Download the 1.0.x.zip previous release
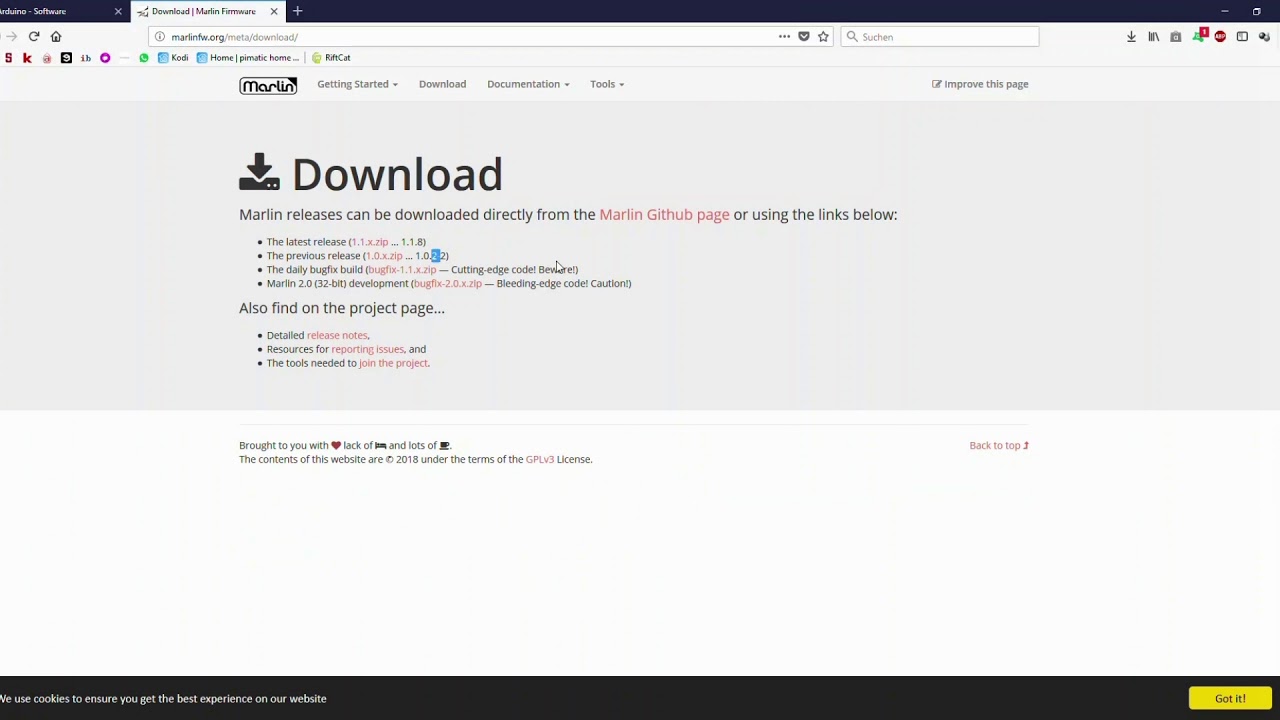The image size is (1280, 720). click(384, 256)
